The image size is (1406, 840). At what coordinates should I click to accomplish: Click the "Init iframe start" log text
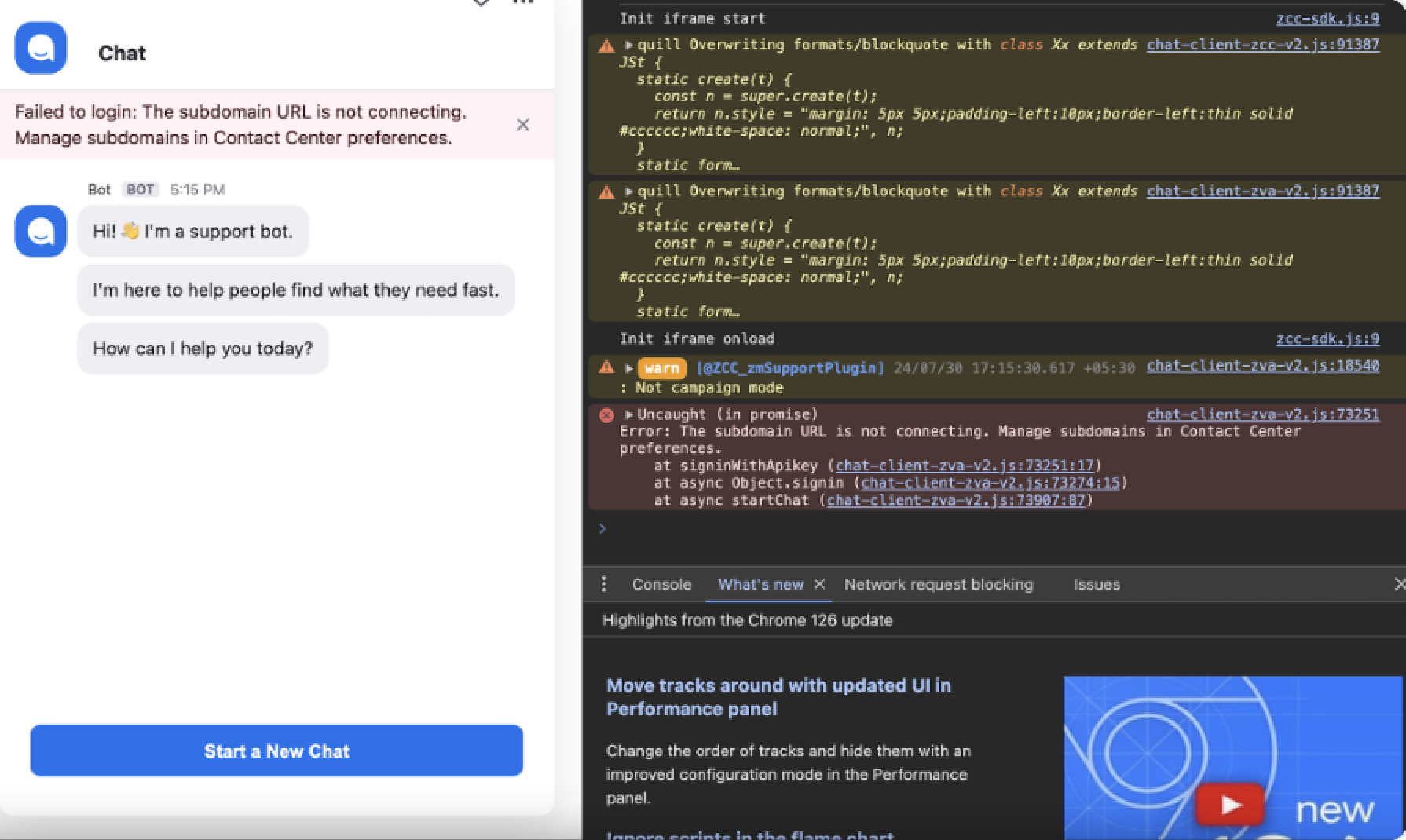pyautogui.click(x=692, y=19)
